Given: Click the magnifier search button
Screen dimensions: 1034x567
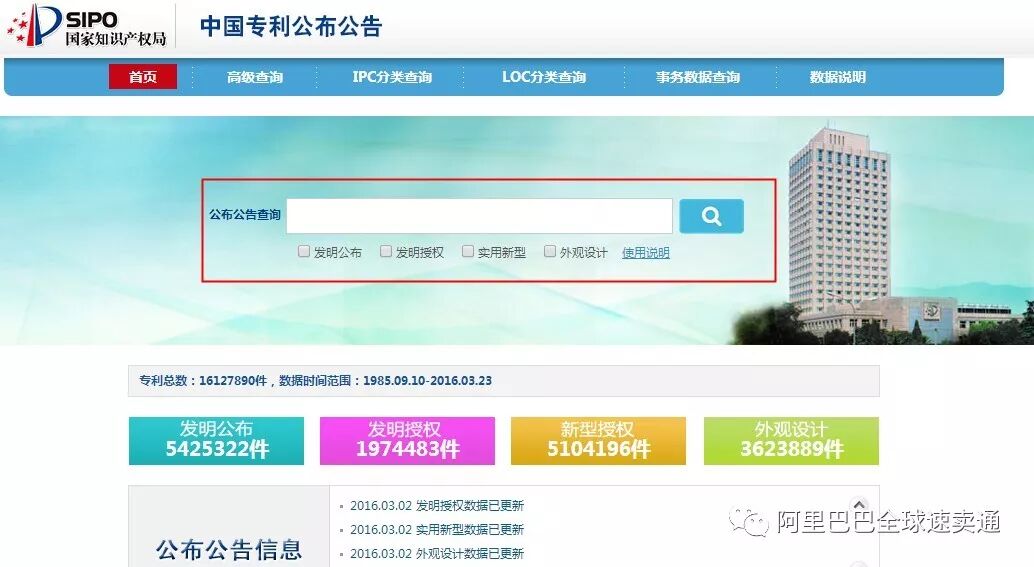Looking at the screenshot, I should point(711,216).
